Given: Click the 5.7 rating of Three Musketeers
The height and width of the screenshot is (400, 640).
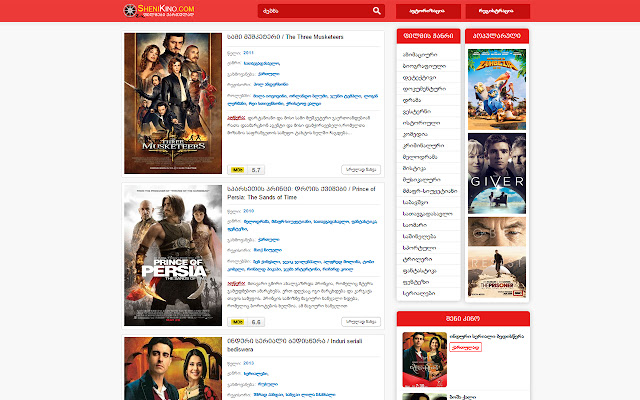Looking at the screenshot, I should [x=256, y=170].
